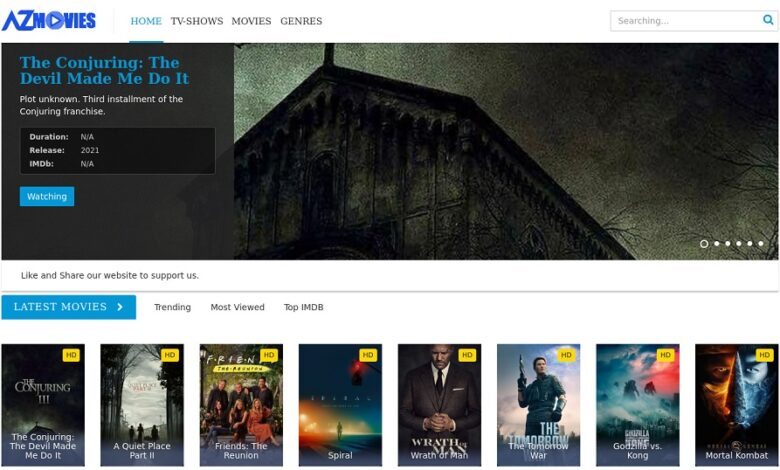Switch to the Trending tab

tap(172, 307)
